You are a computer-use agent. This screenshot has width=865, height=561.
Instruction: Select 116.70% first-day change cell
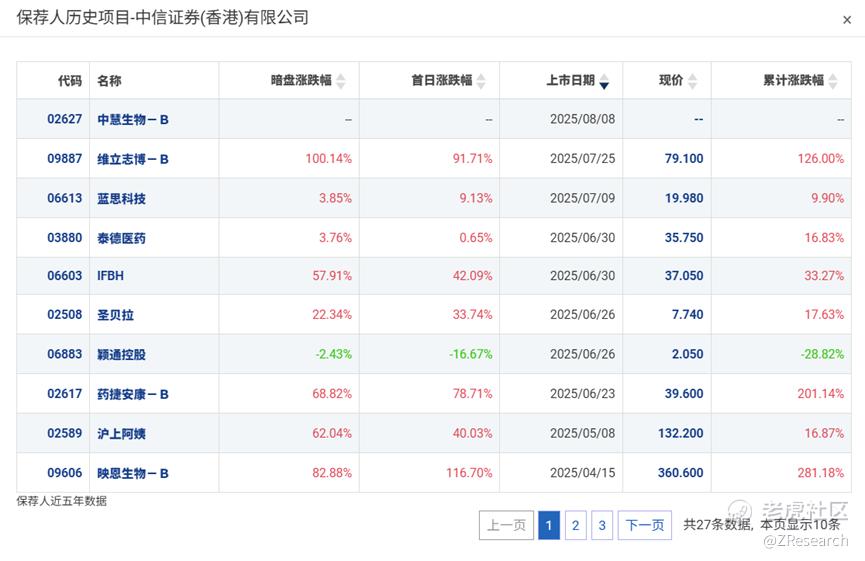tap(469, 473)
